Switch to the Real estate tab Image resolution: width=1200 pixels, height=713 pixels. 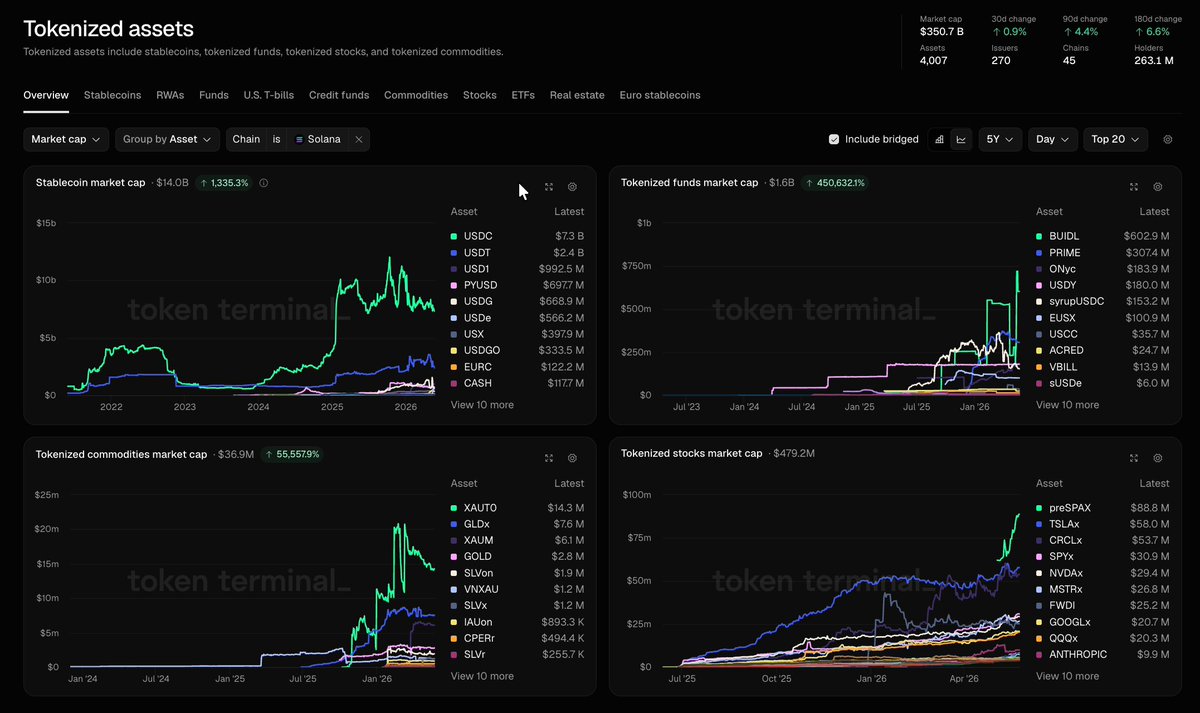click(577, 95)
